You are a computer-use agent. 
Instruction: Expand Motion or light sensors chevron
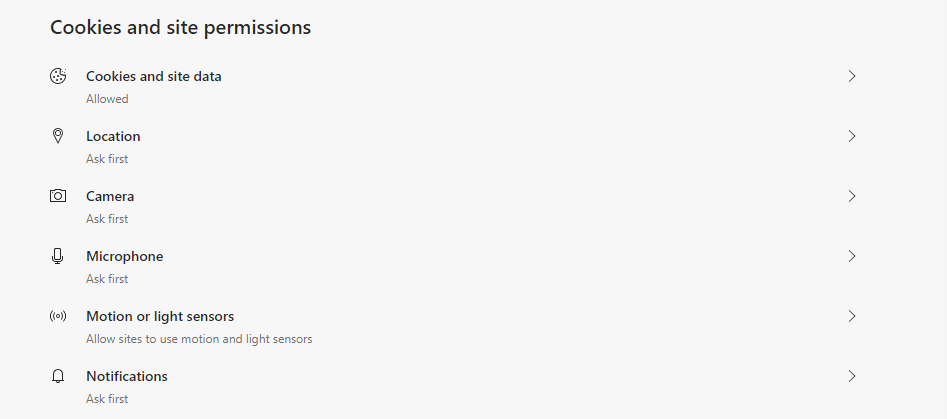852,316
